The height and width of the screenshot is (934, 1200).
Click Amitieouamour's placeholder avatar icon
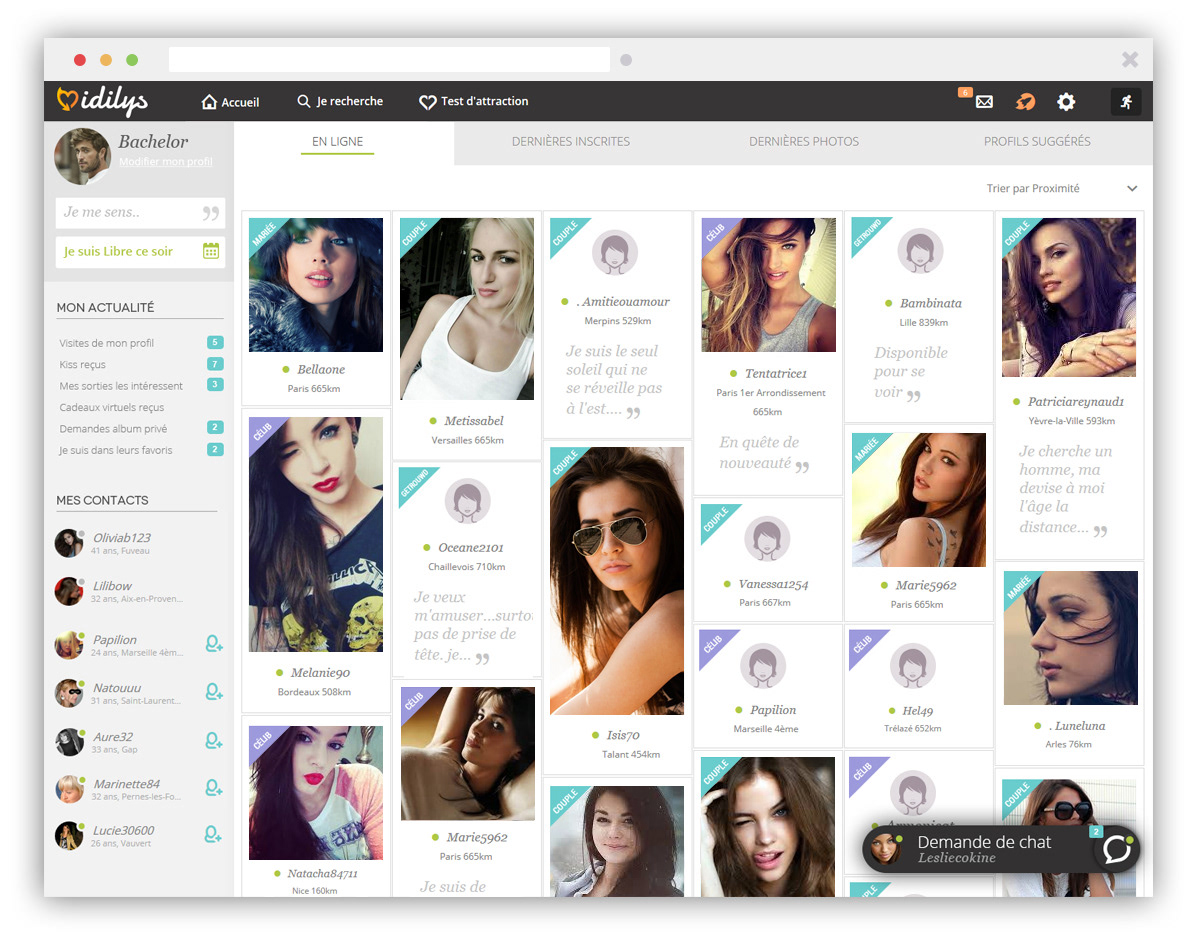point(616,252)
